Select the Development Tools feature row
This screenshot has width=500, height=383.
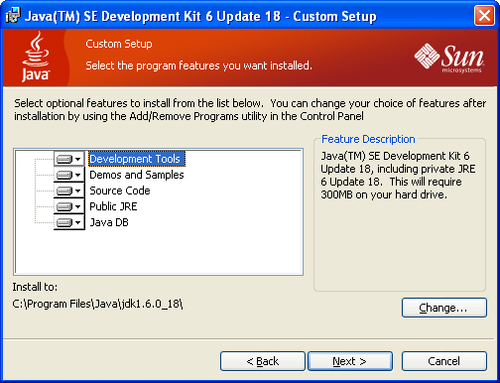(136, 159)
